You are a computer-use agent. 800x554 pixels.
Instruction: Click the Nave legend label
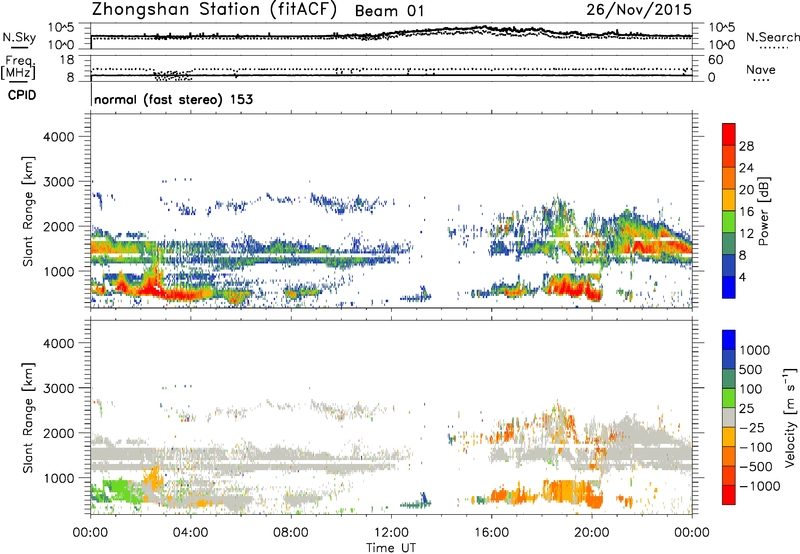click(x=761, y=69)
